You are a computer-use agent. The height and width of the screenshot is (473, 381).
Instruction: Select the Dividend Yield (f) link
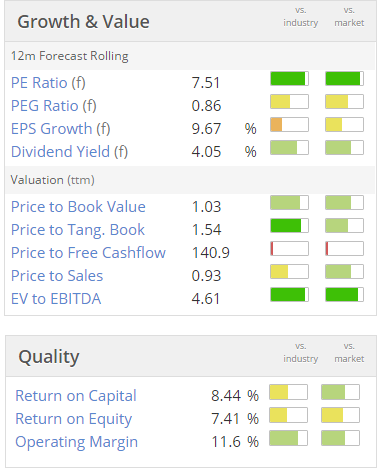pos(69,152)
